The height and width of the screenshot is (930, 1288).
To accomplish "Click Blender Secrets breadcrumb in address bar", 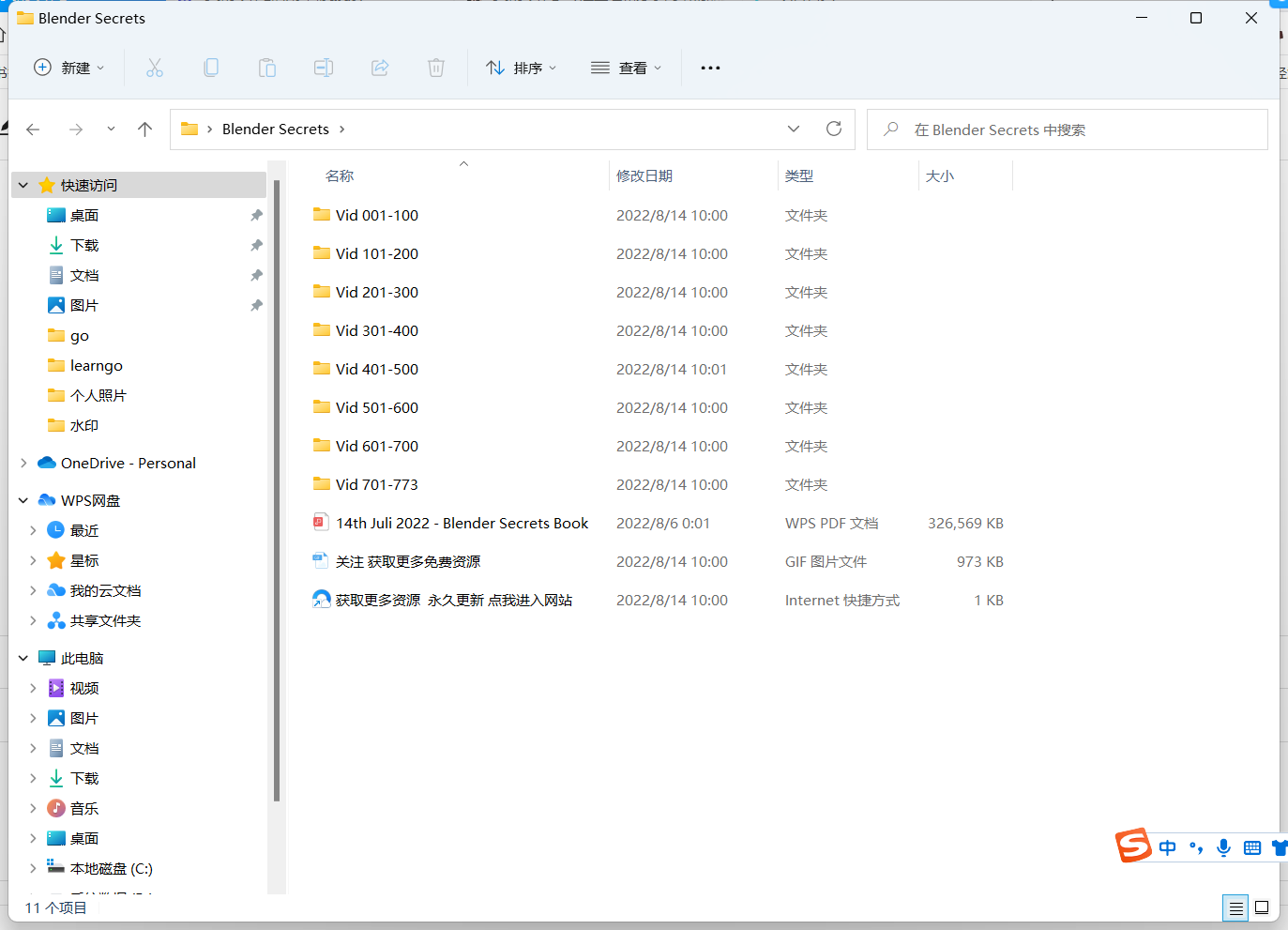I will (x=276, y=130).
